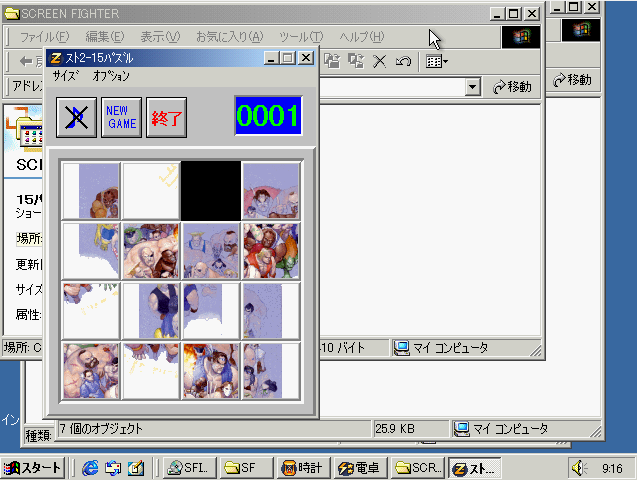Click the second-row tile with Sagat's bald head

[x=151, y=251]
